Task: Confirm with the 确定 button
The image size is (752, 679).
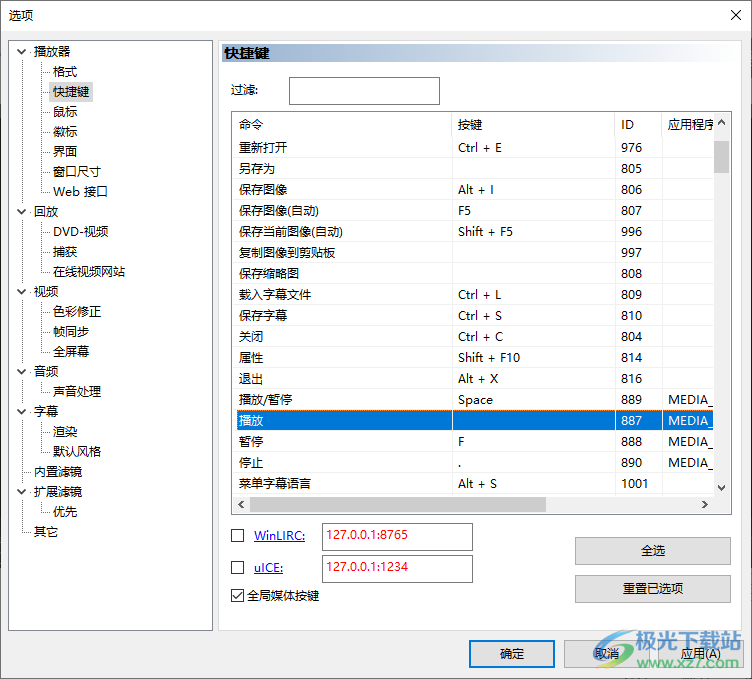Action: coord(511,654)
